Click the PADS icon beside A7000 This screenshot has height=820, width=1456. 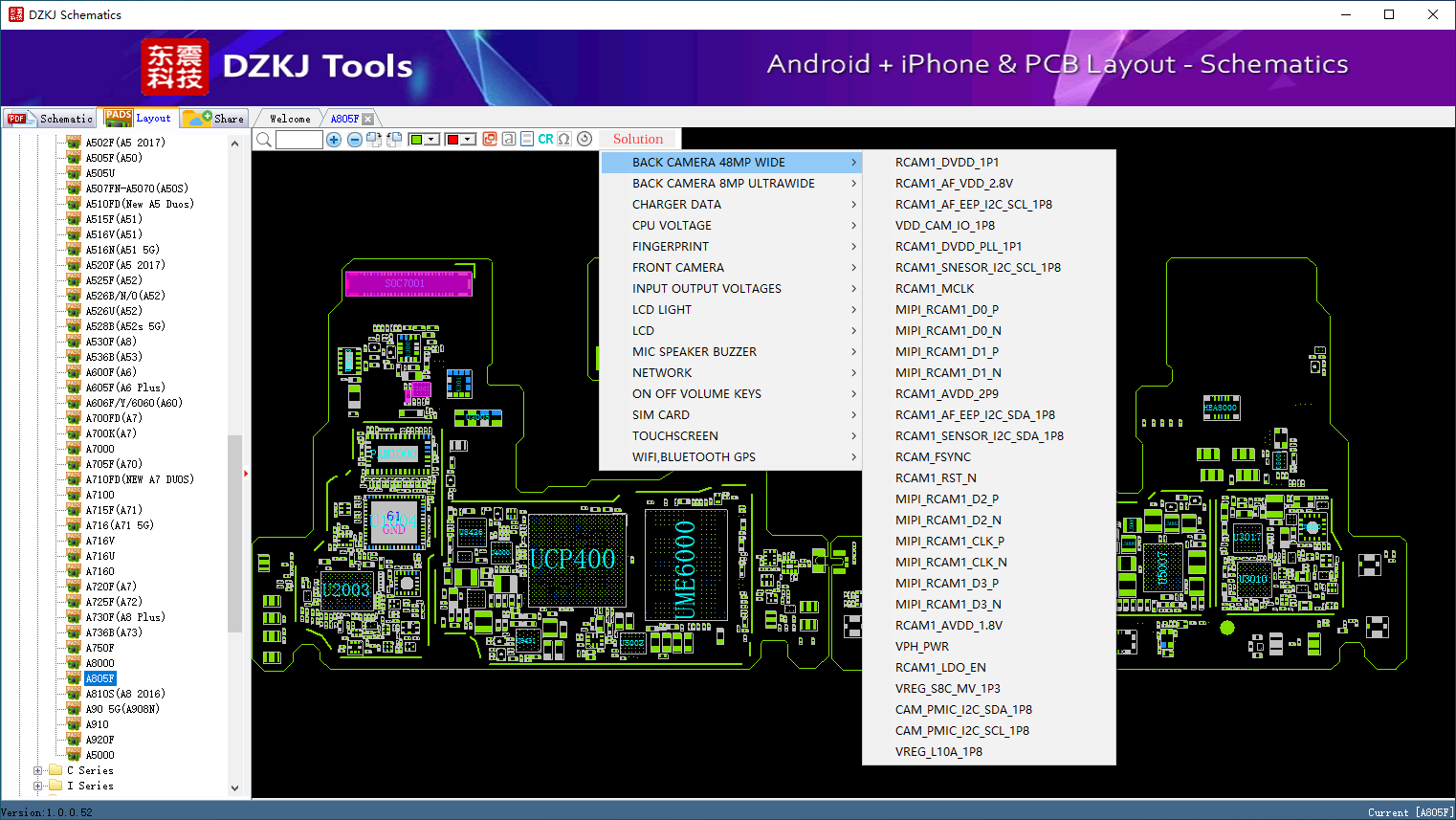74,448
